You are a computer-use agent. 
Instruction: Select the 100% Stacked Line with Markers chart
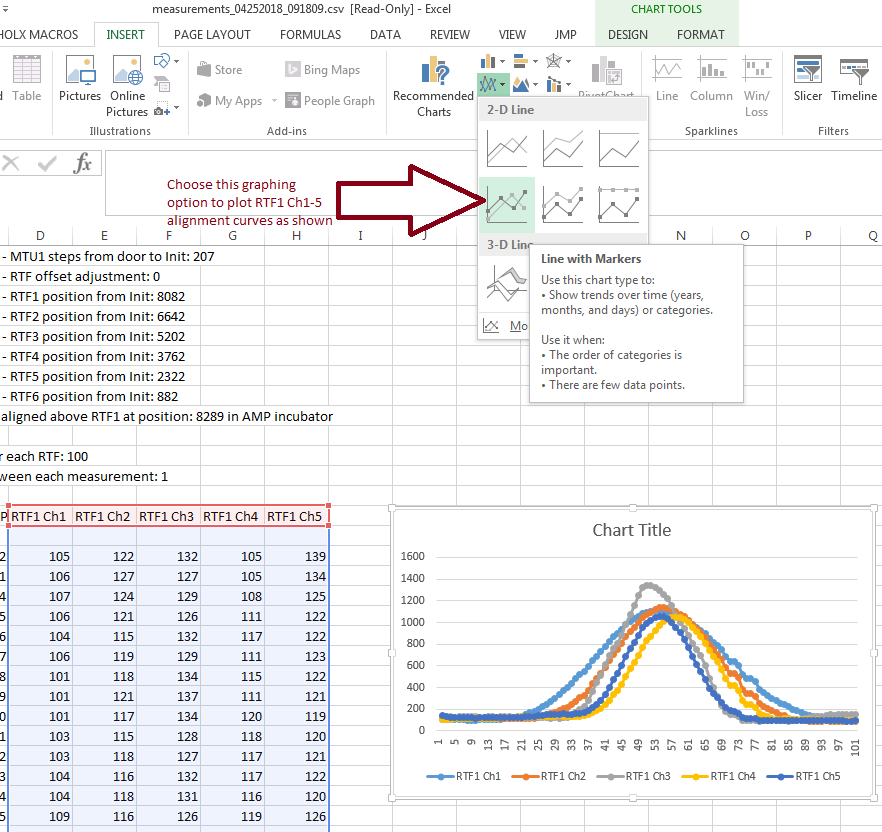click(x=618, y=204)
